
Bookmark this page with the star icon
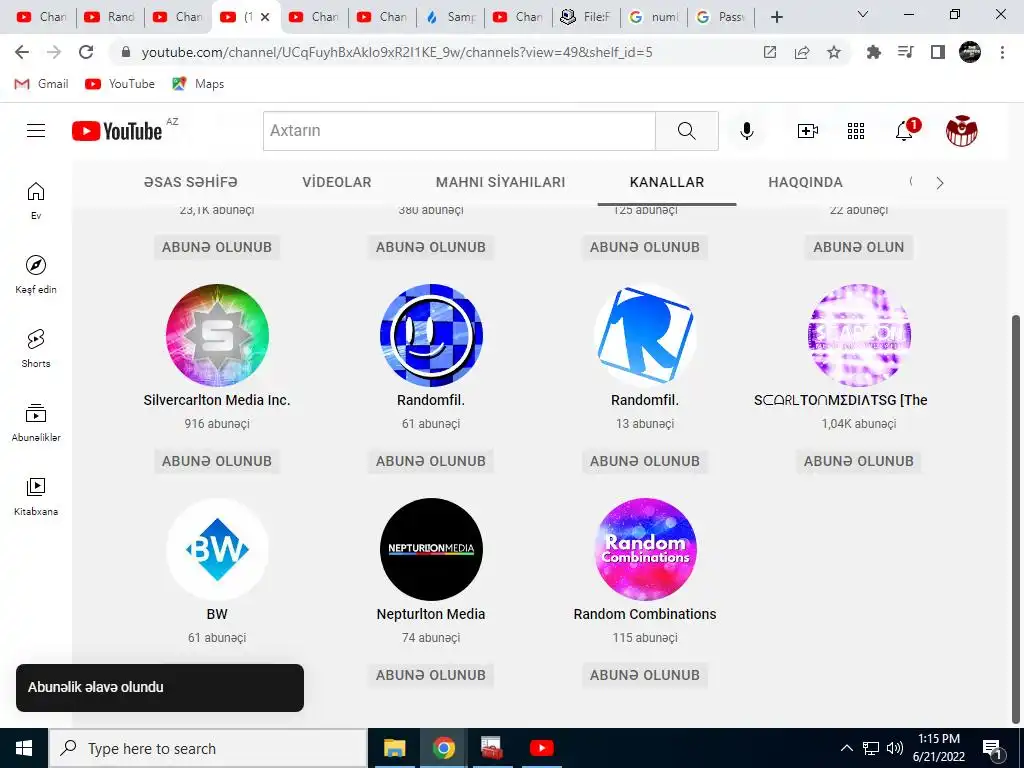(x=833, y=52)
